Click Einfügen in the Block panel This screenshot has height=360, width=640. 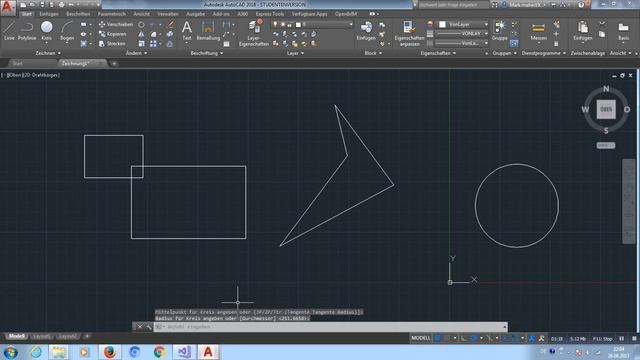coord(366,31)
